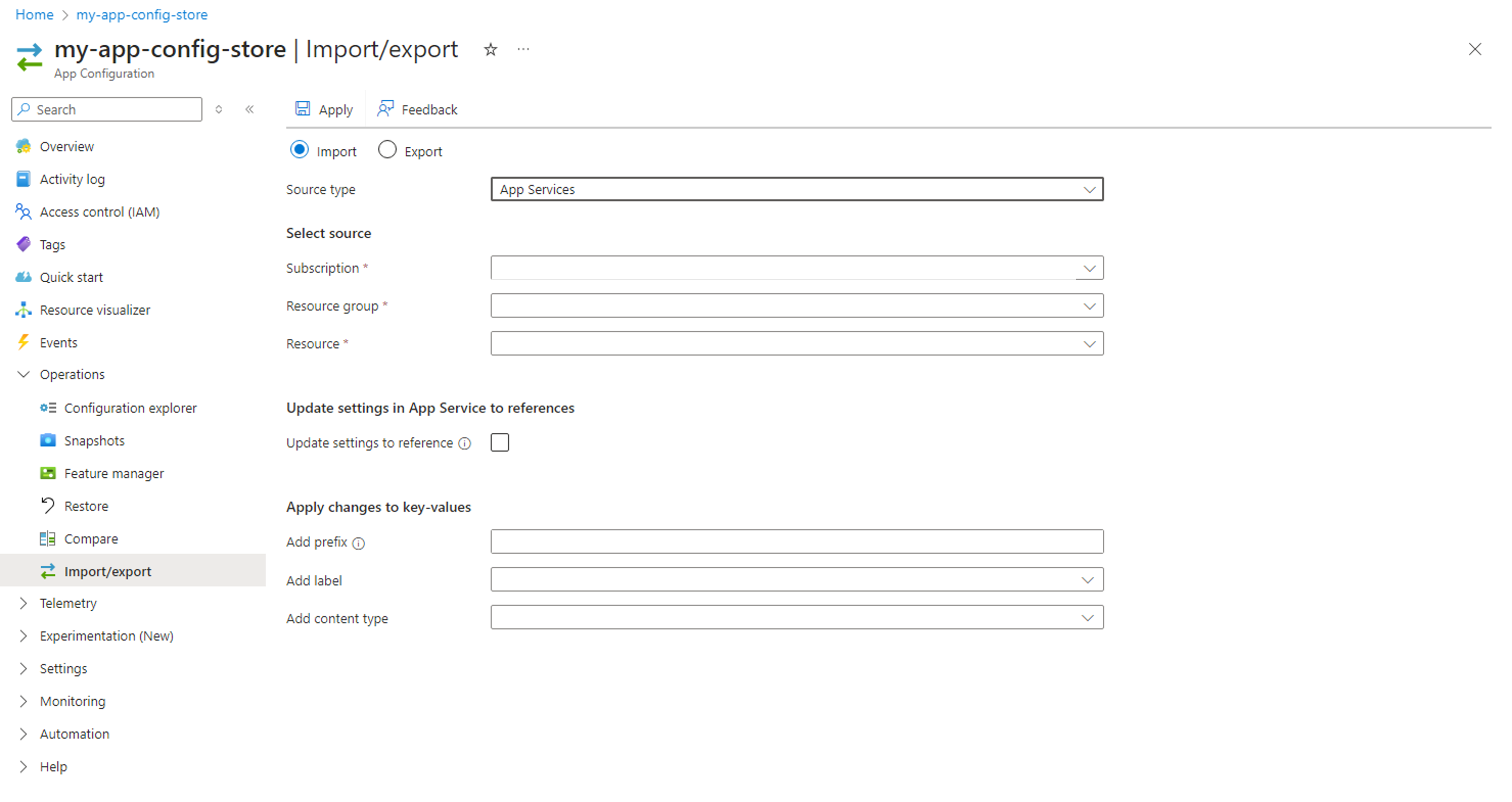Screen dimensions: 1512x802
Task: Enable Update settings to reference checkbox
Action: (500, 442)
